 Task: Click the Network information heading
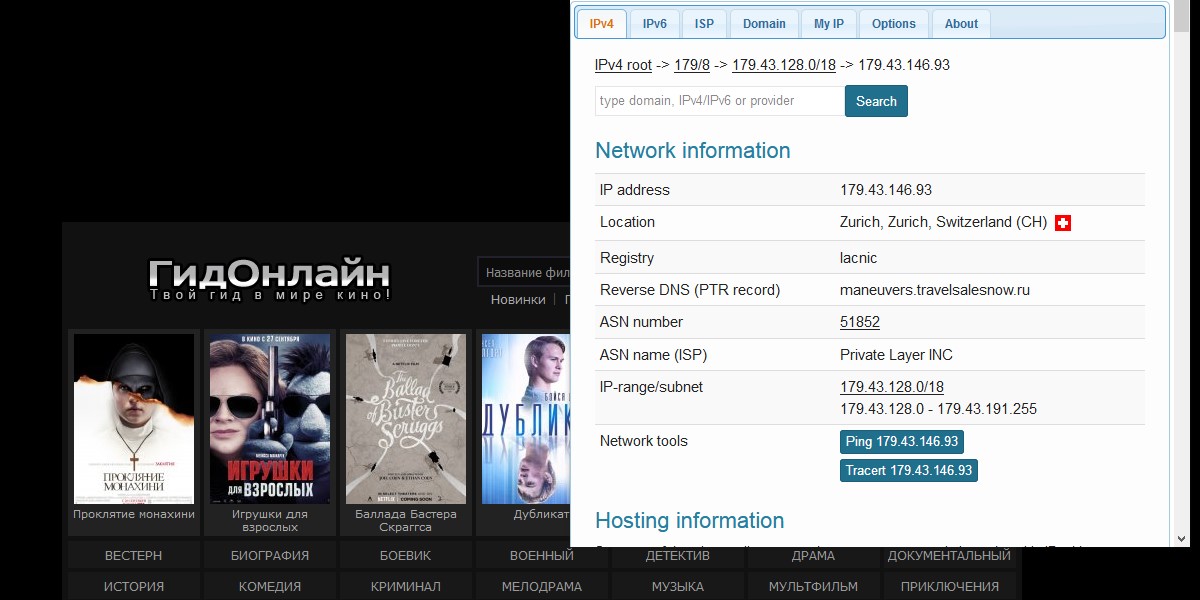tap(693, 151)
